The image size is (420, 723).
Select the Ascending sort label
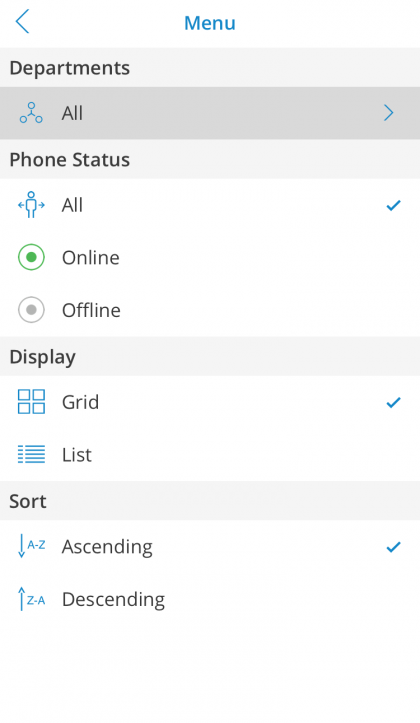[107, 547]
